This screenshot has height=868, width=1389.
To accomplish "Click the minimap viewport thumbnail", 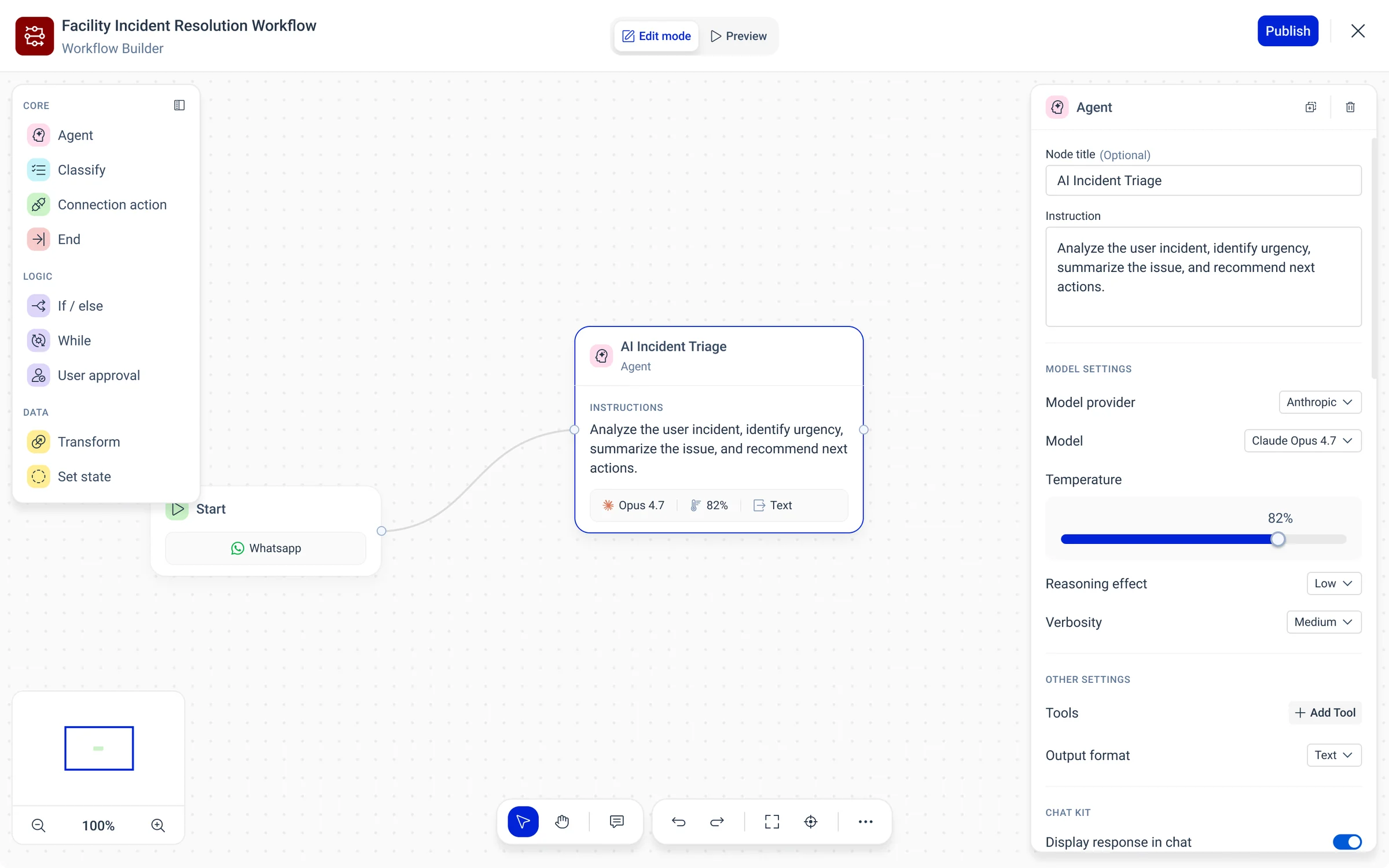I will click(x=99, y=748).
